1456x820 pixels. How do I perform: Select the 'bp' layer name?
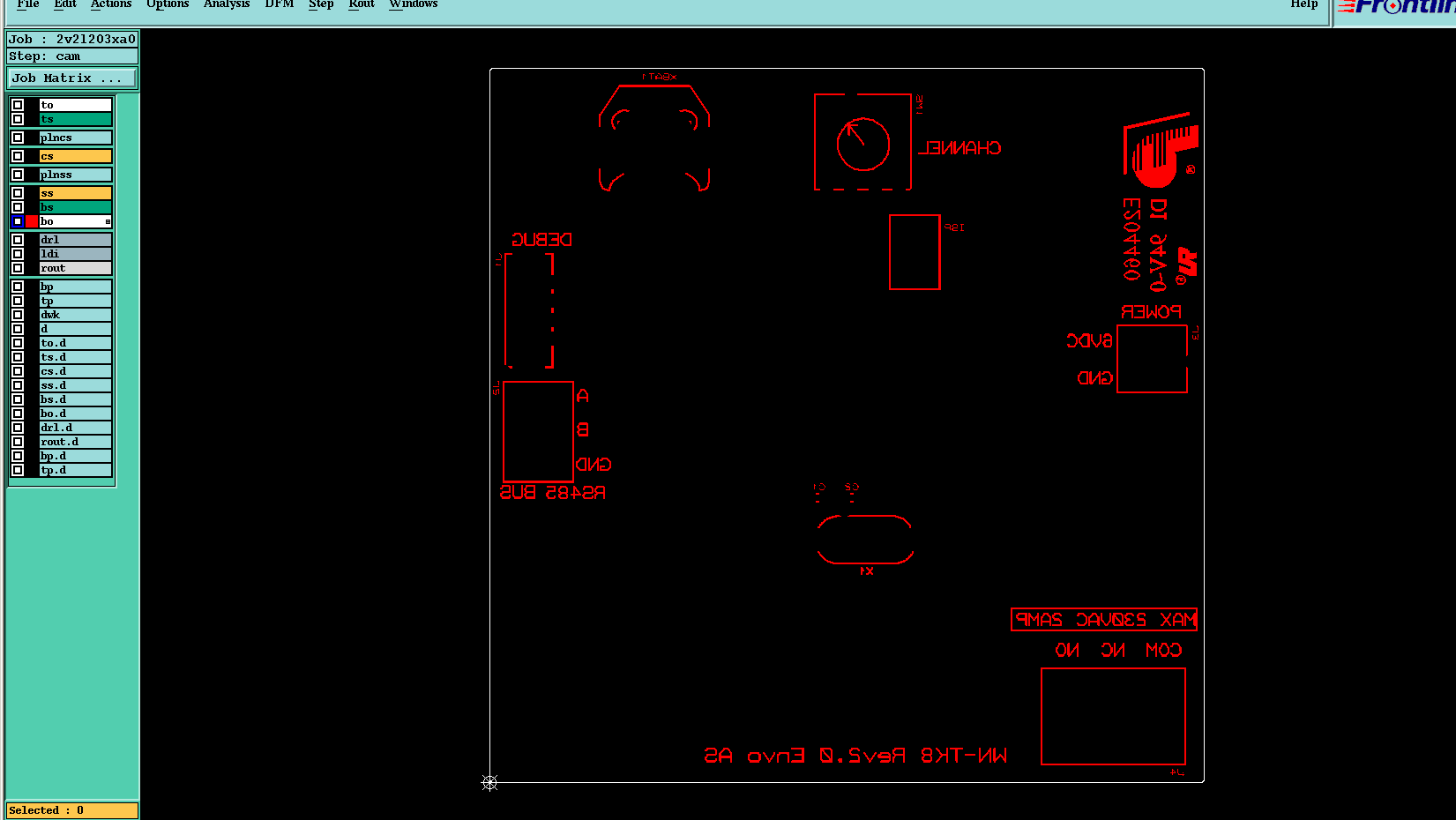click(76, 287)
